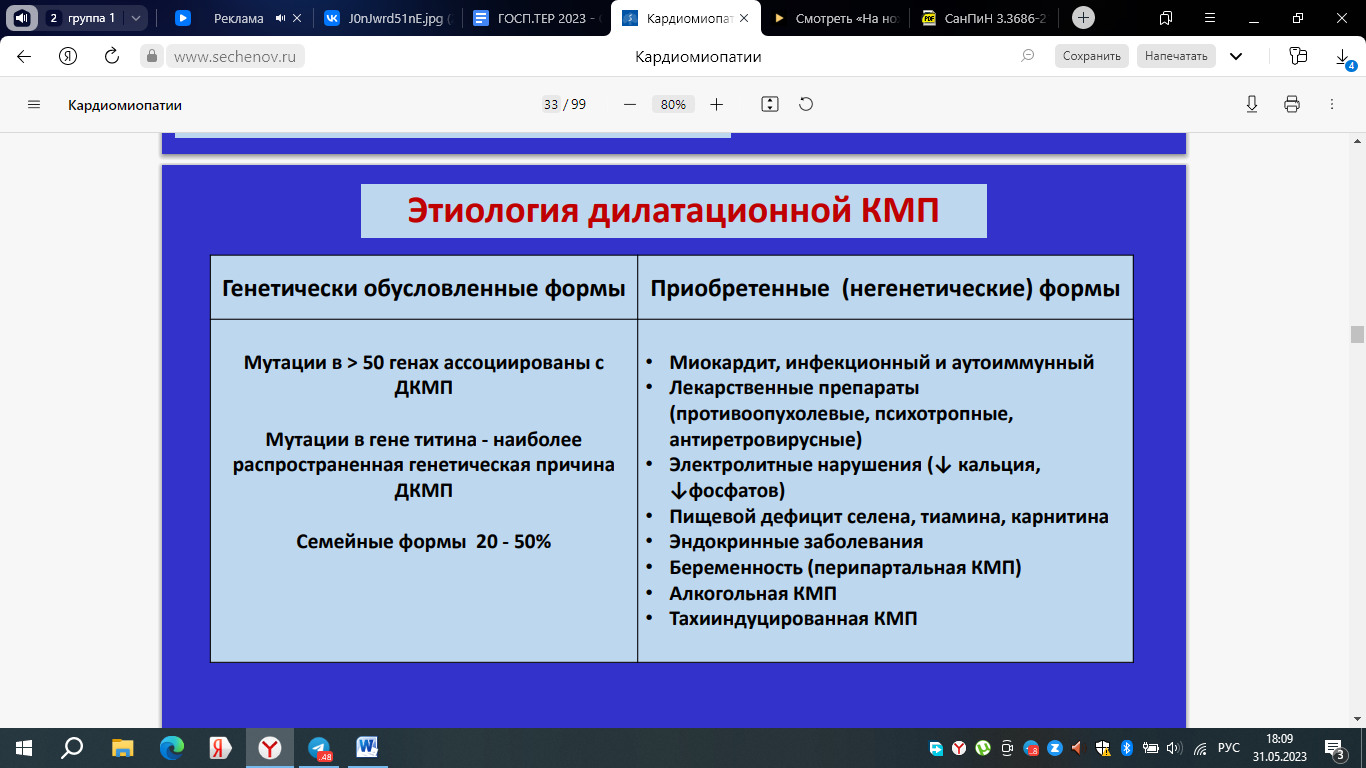Click the fit to page icon
Viewport: 1366px width, 768px height.
(769, 104)
